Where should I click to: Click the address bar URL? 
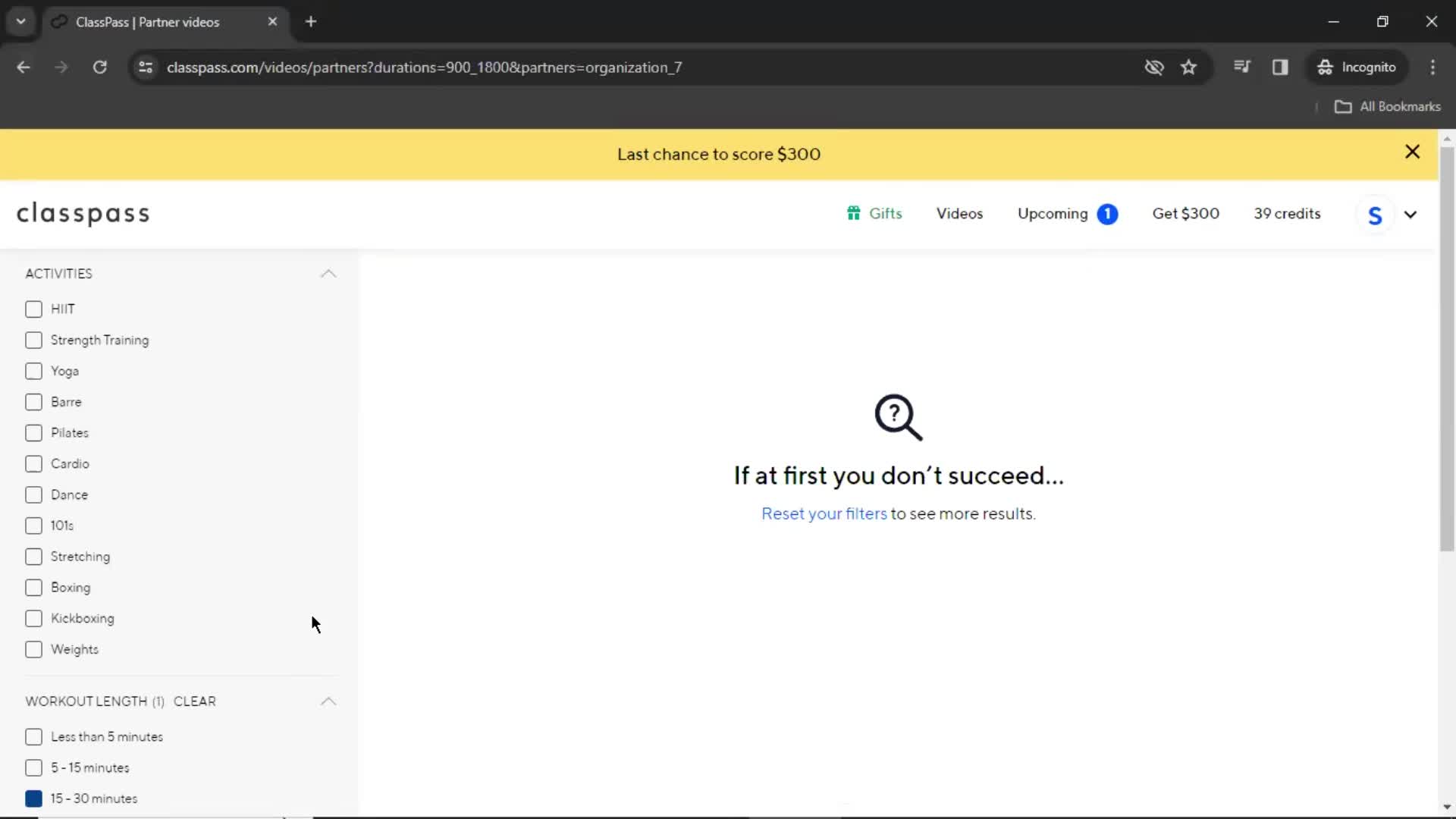(x=424, y=67)
